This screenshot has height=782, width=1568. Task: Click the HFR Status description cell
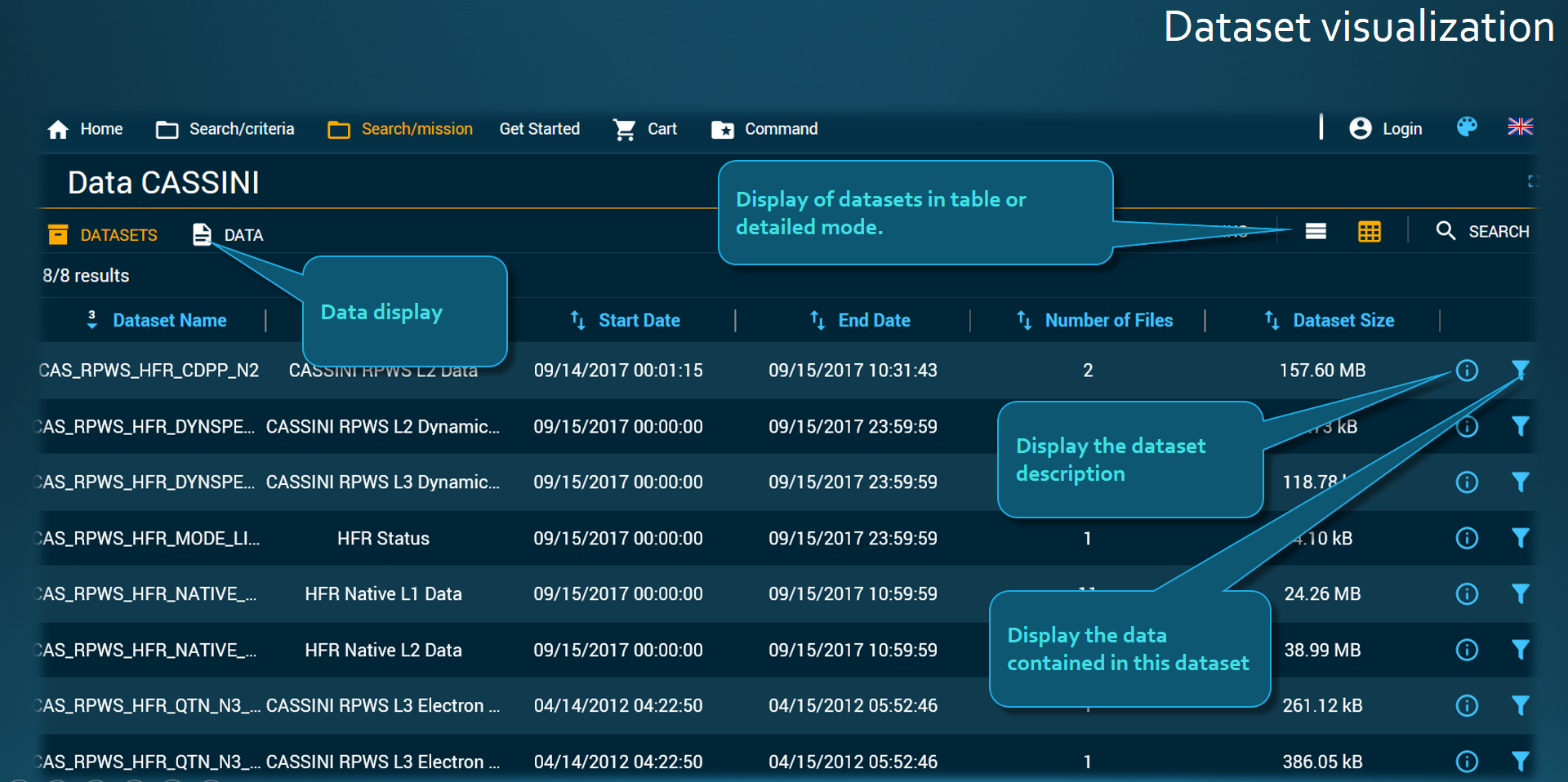click(x=383, y=539)
